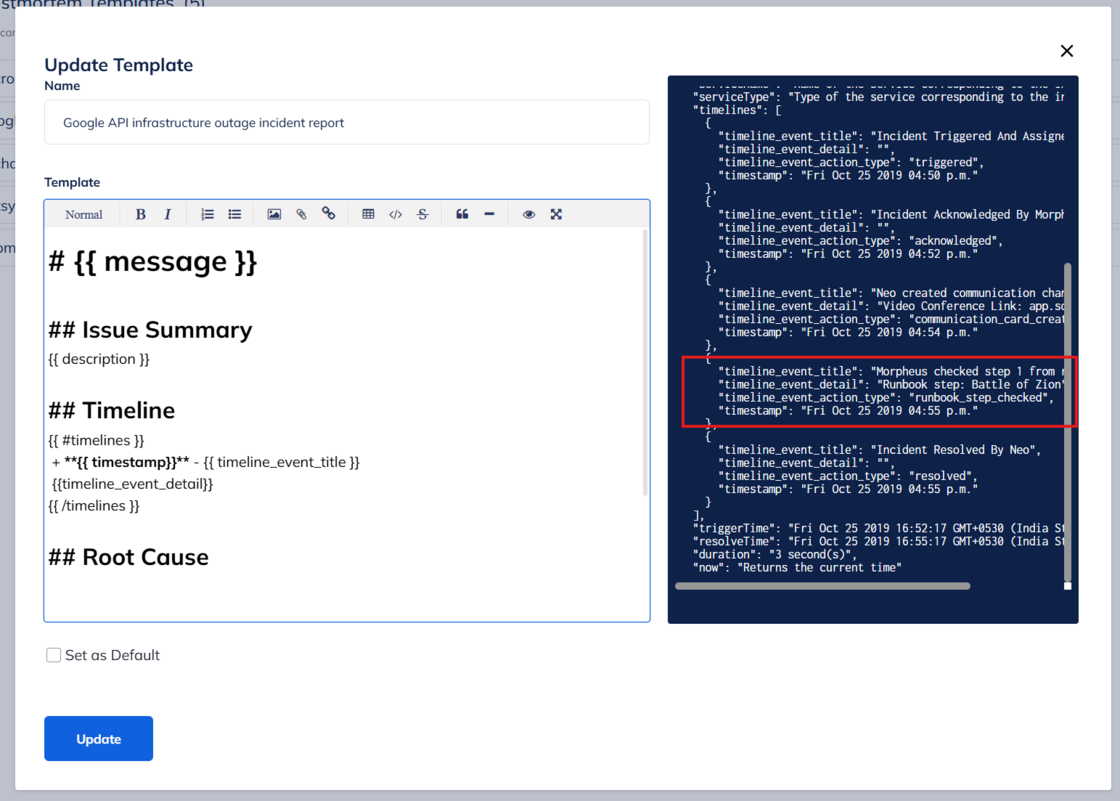Click the editor's vertical scrollbar

click(x=646, y=362)
